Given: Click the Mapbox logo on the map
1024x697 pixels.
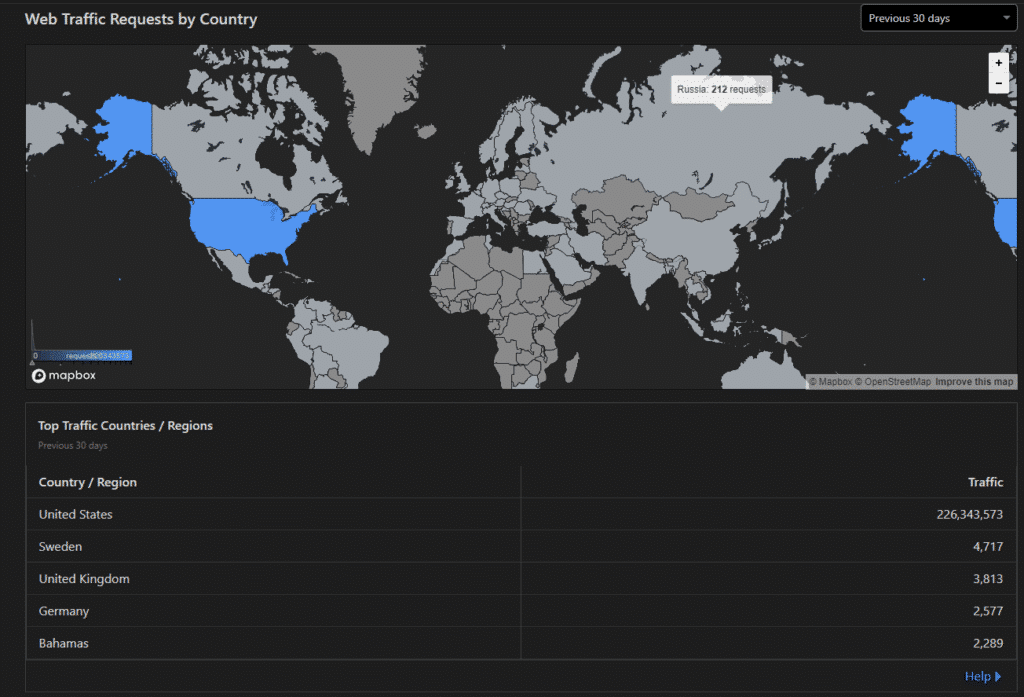Looking at the screenshot, I should [64, 376].
